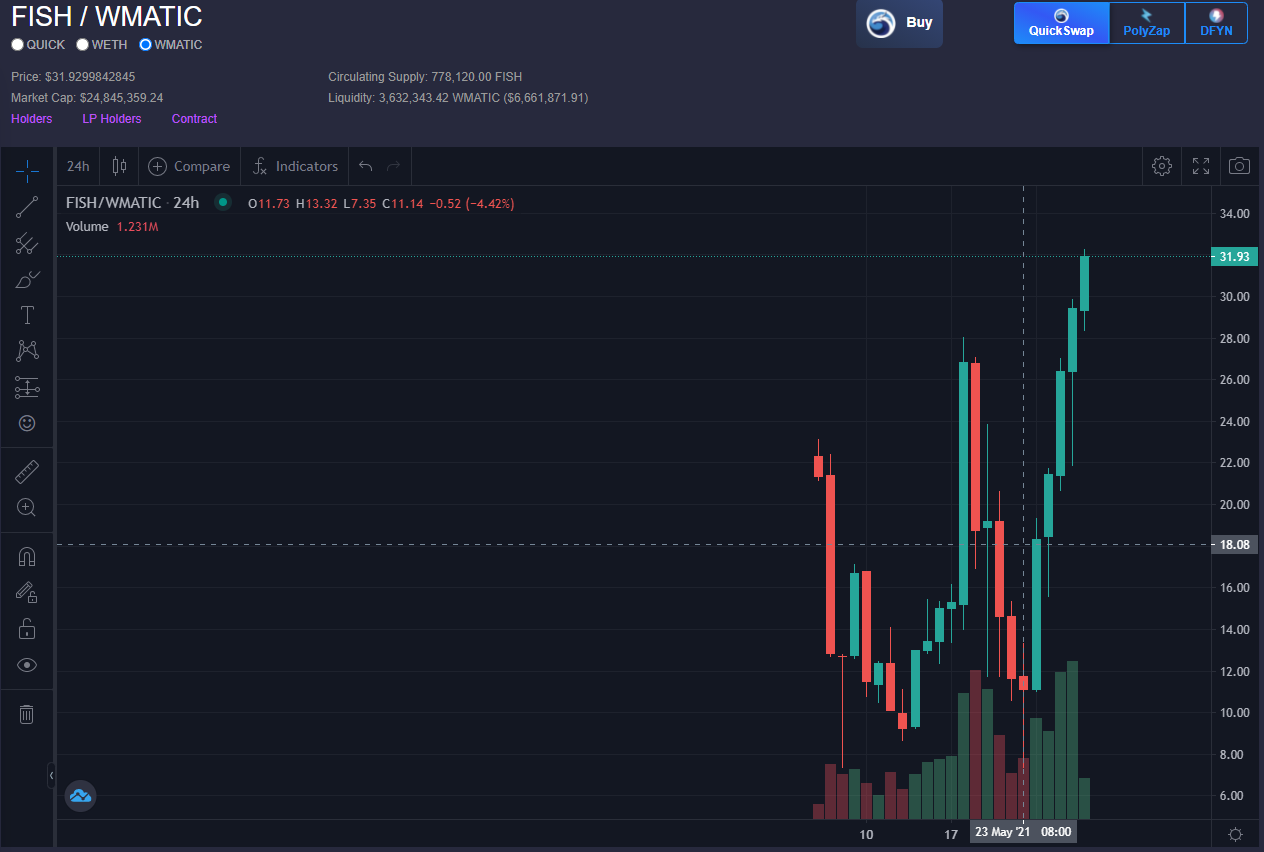1264x852 pixels.
Task: Collapse the left drawing toolbar arrow
Action: pos(52,775)
